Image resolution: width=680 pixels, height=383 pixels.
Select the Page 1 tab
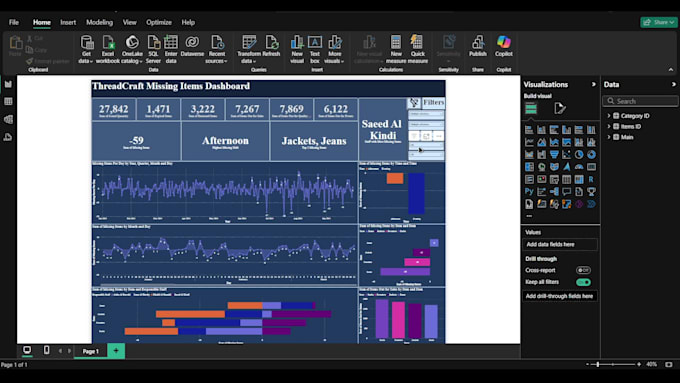coord(91,351)
